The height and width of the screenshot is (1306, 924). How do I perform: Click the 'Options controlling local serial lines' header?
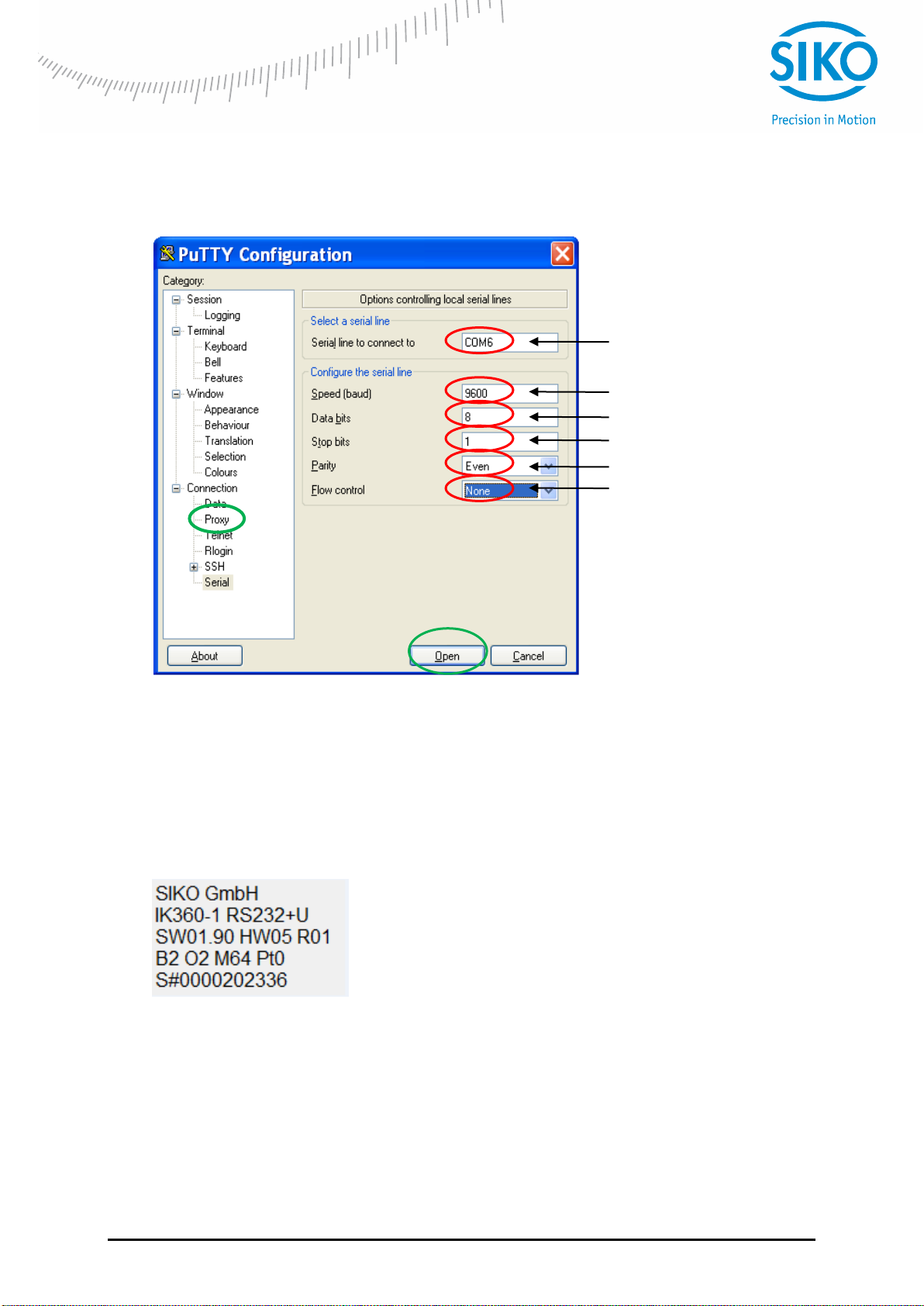pos(435,299)
